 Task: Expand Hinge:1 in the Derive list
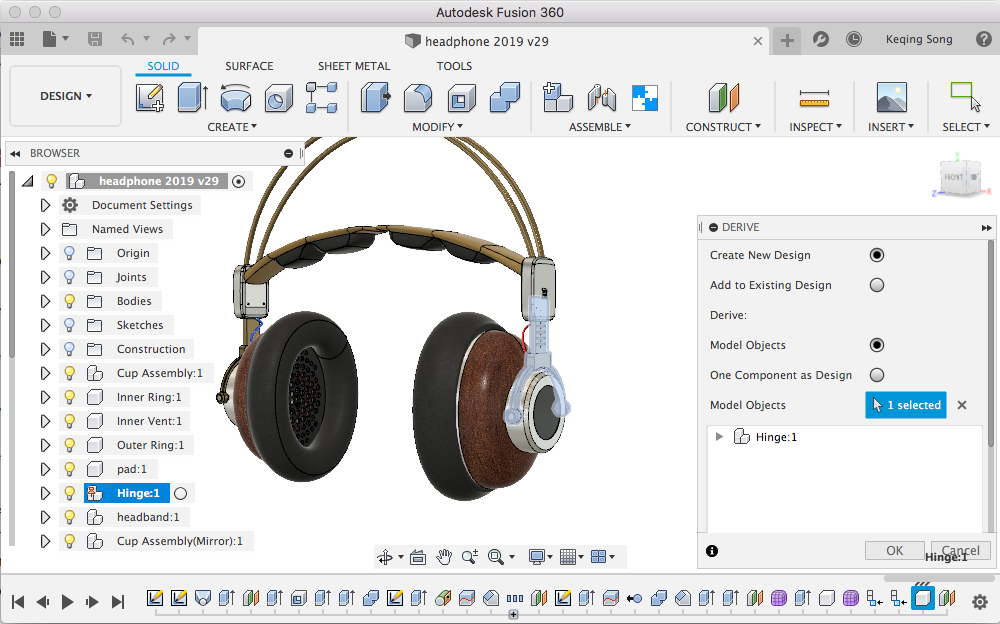coord(719,437)
